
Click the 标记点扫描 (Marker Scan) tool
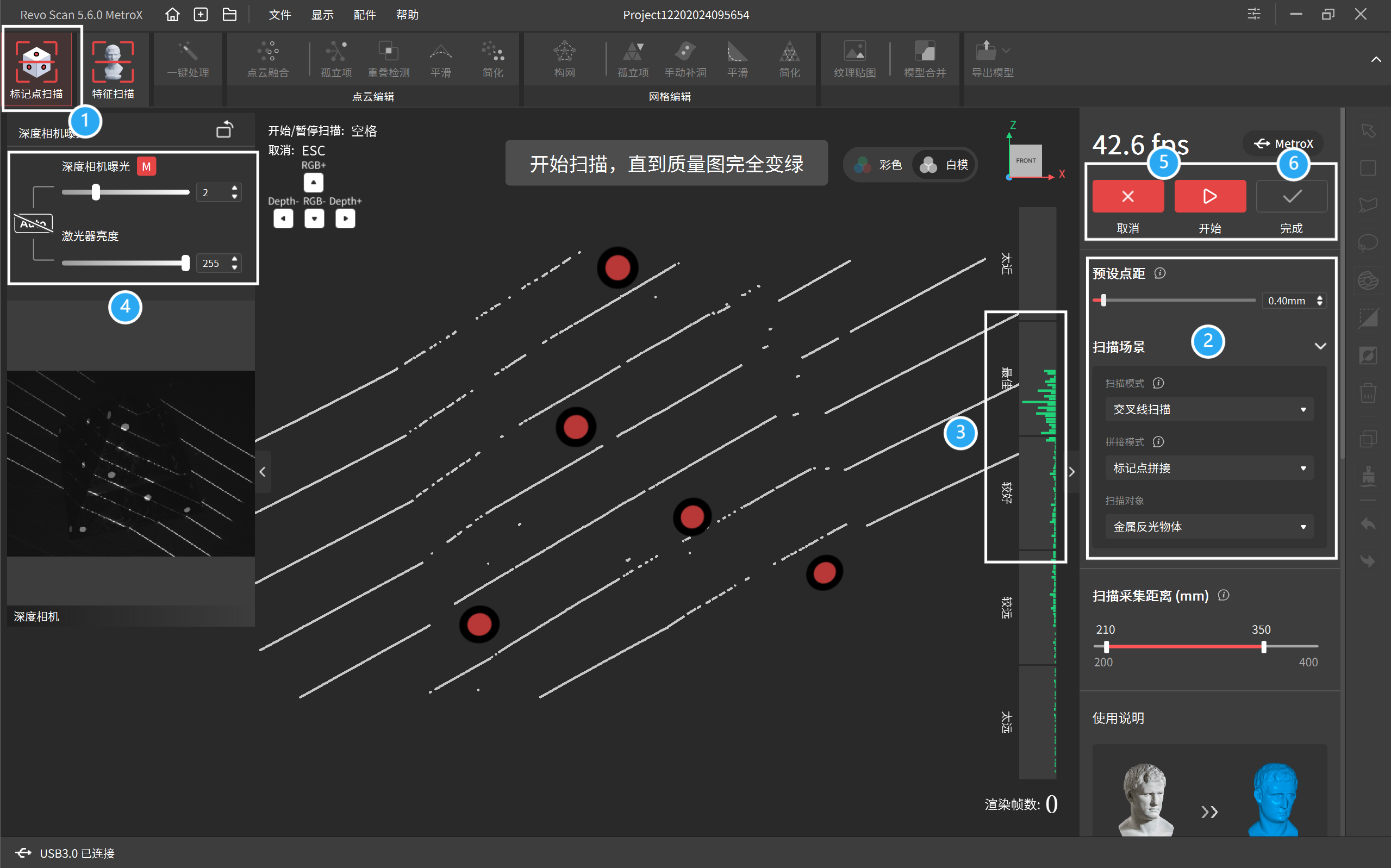coord(39,67)
